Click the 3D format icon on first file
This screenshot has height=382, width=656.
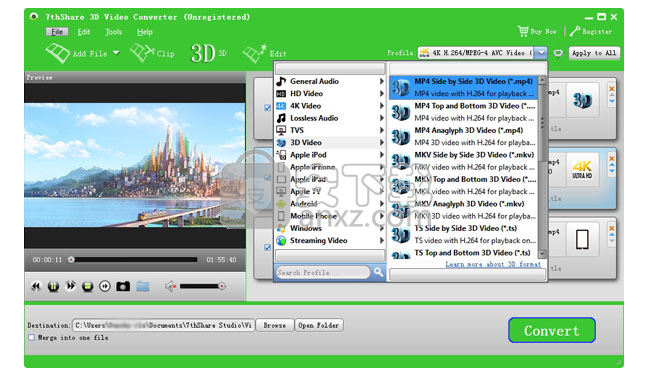582,100
